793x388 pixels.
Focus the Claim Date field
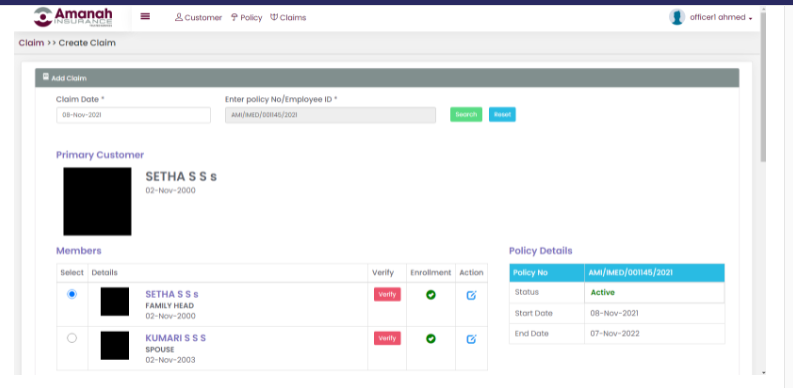(x=133, y=115)
